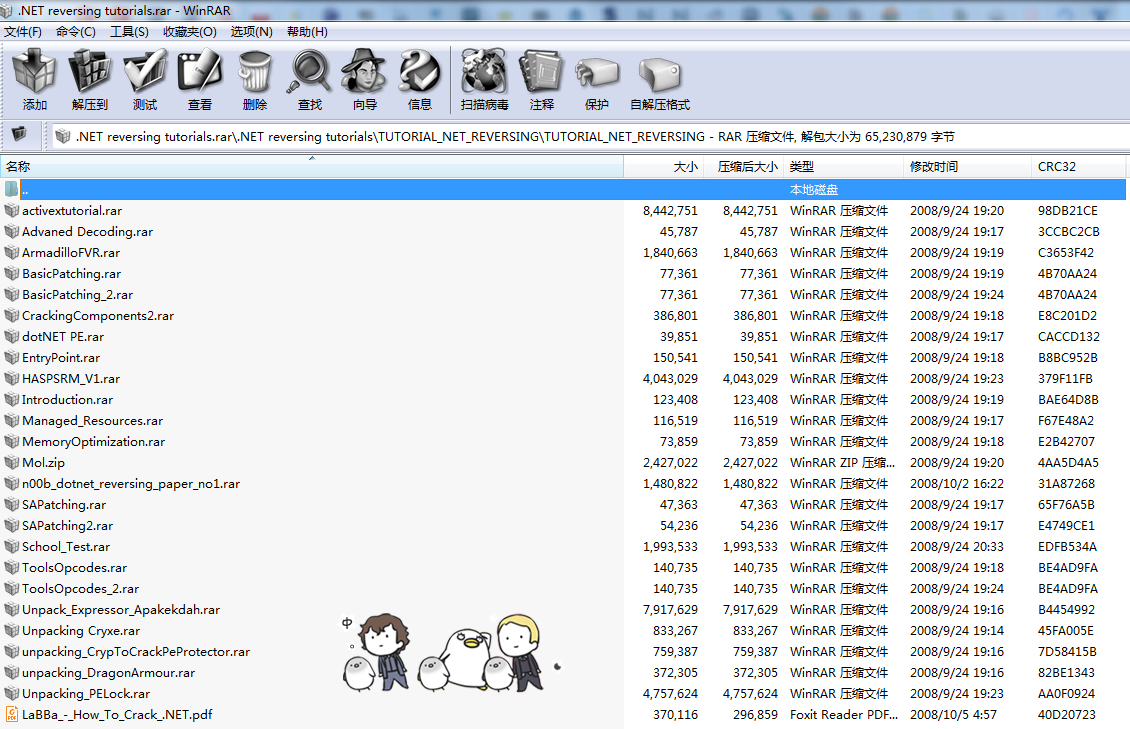Click the archive path address field

pyautogui.click(x=590, y=136)
